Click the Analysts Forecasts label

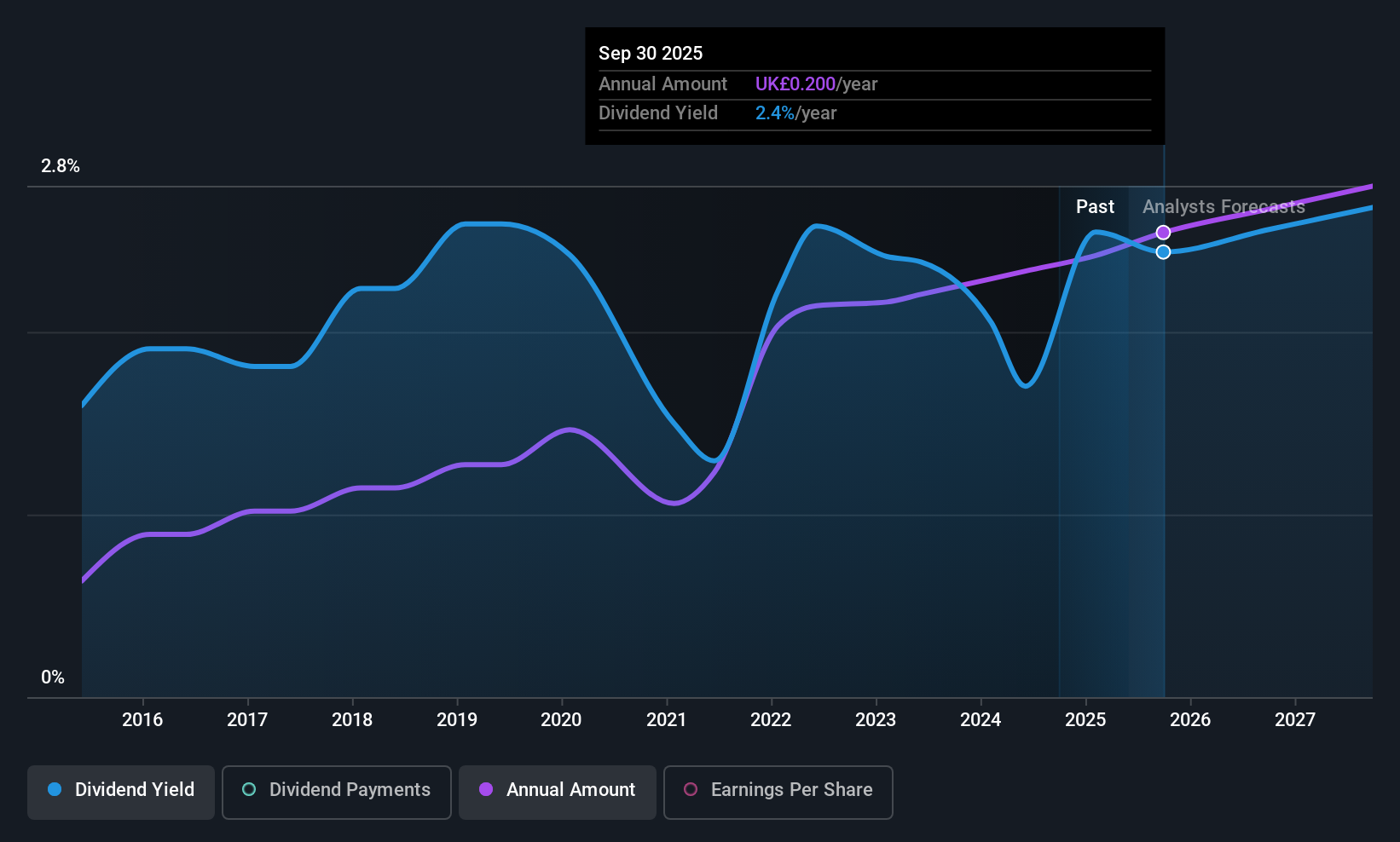click(1224, 206)
